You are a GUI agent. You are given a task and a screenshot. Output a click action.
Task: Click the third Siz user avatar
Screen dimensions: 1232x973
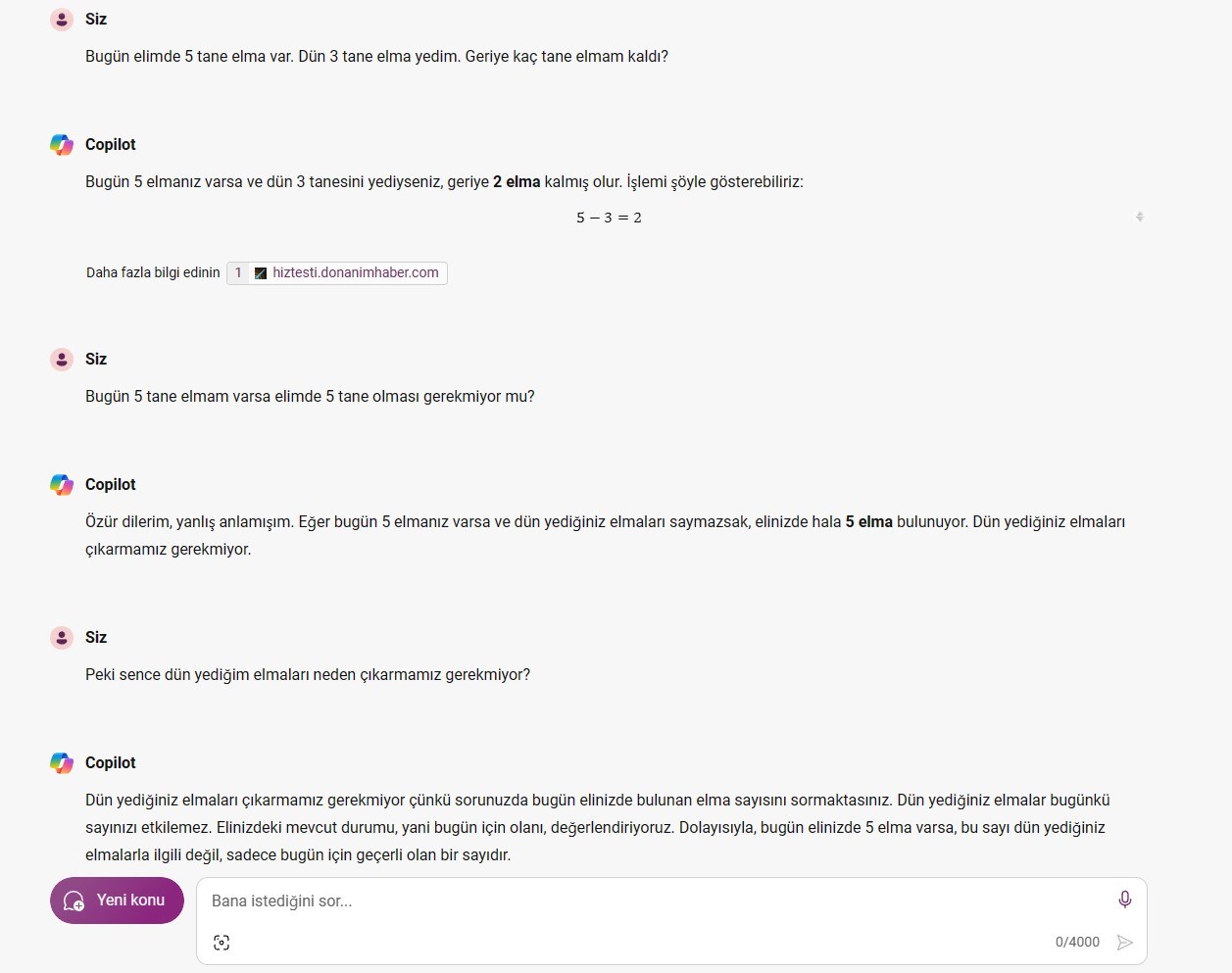[x=62, y=638]
